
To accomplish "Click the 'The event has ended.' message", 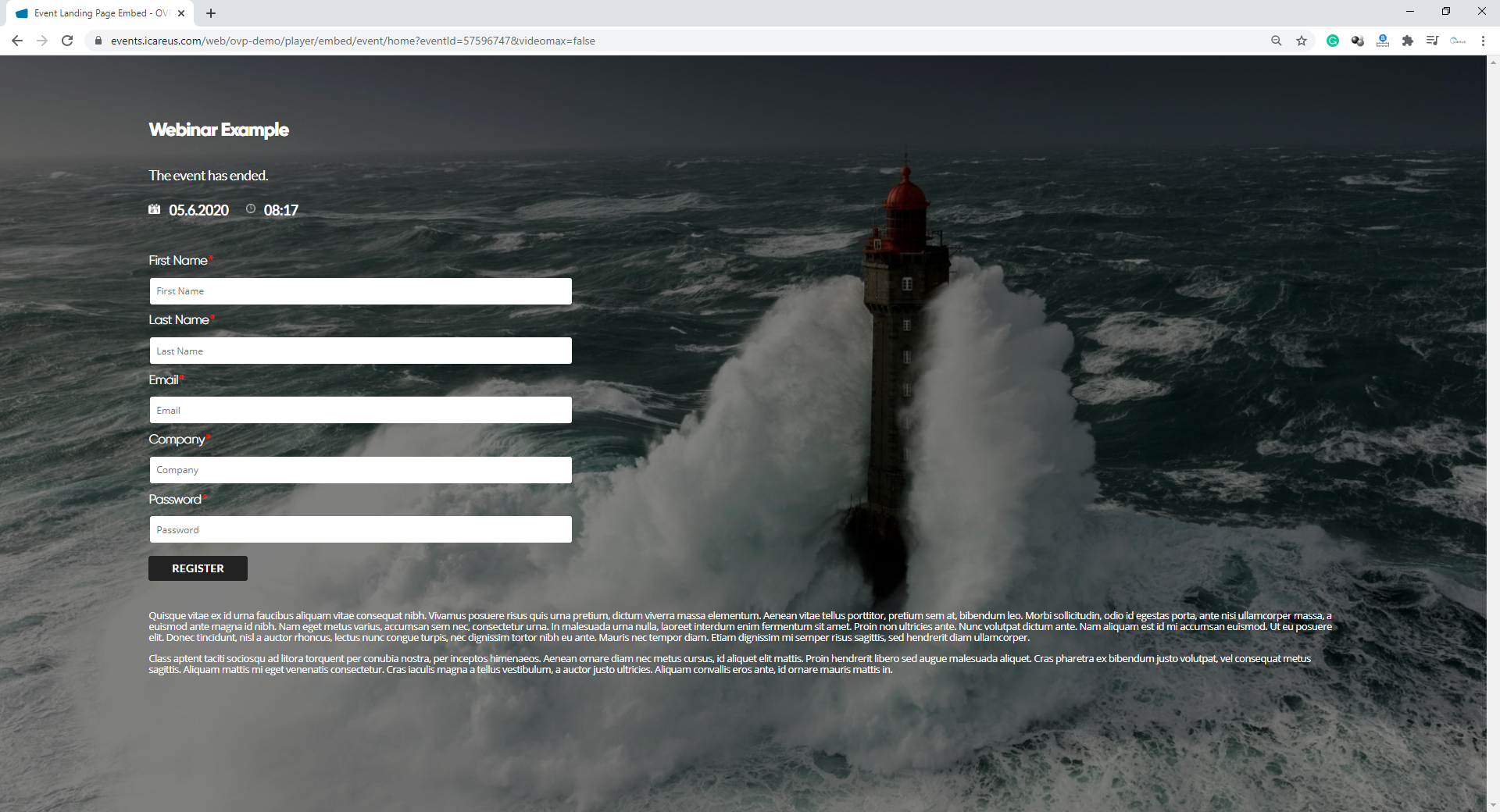I will pyautogui.click(x=209, y=176).
